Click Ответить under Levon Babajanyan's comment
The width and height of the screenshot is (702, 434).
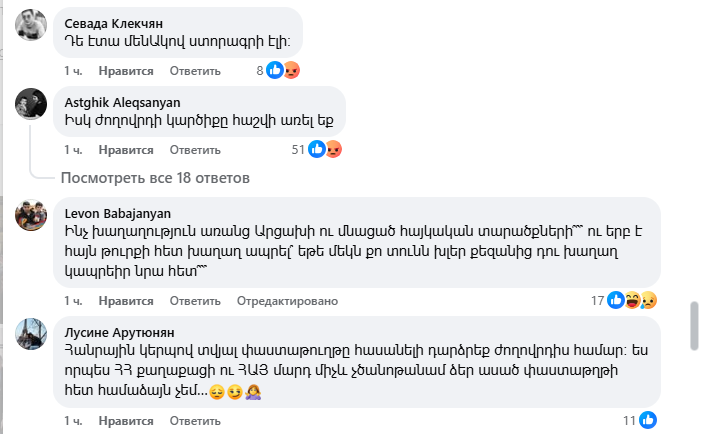click(194, 299)
